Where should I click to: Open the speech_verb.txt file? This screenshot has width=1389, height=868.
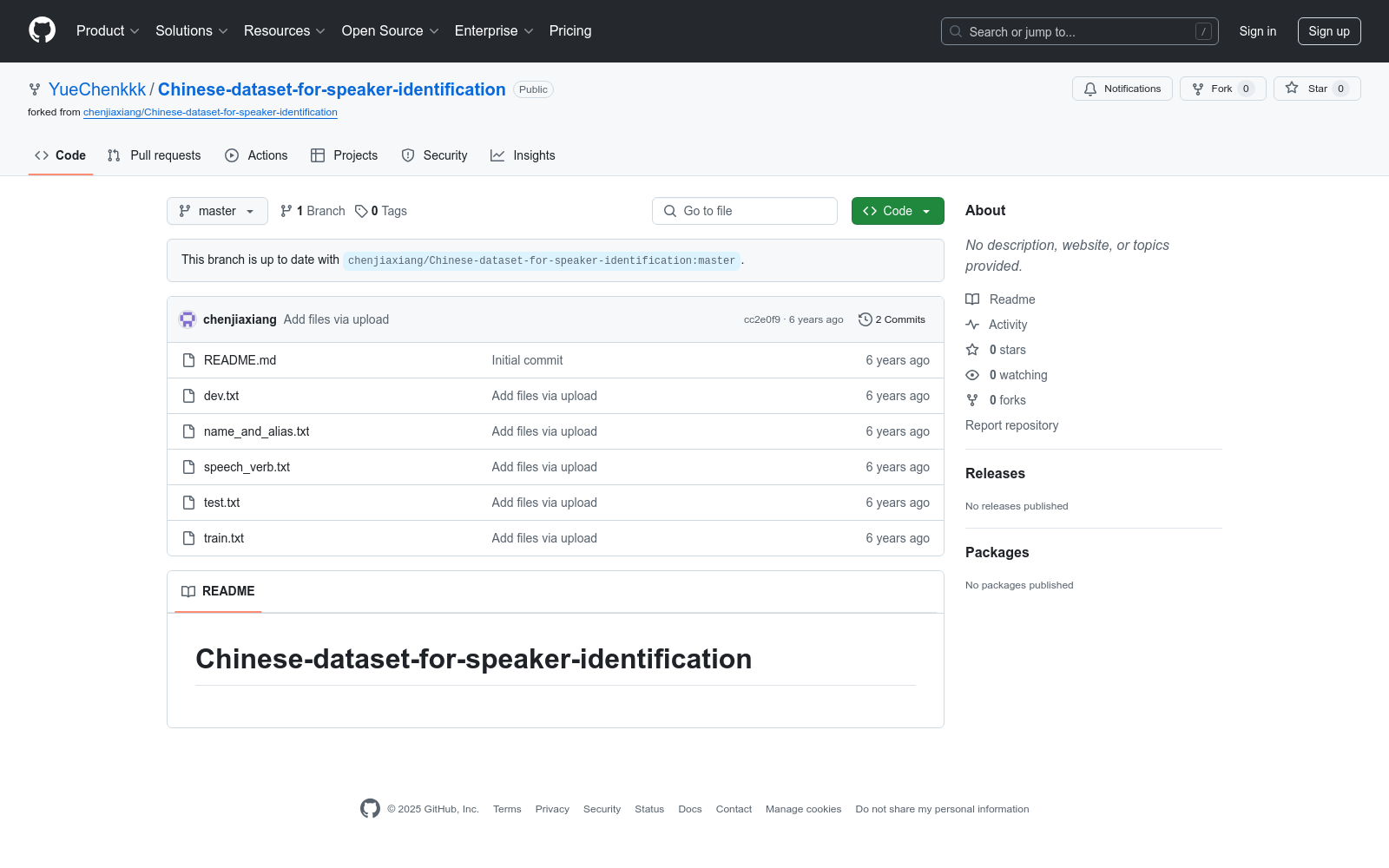click(247, 467)
